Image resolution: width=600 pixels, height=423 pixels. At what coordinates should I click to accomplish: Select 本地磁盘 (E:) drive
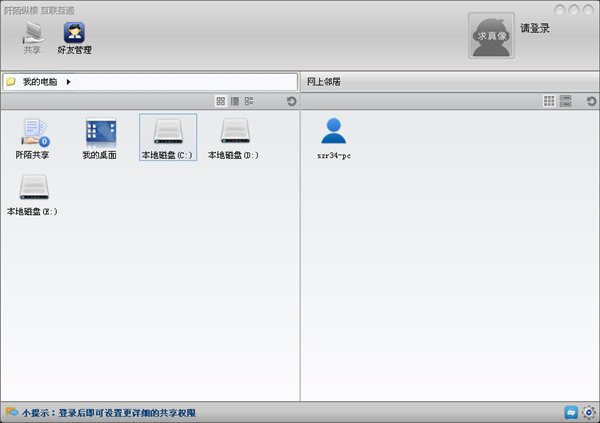(x=33, y=194)
